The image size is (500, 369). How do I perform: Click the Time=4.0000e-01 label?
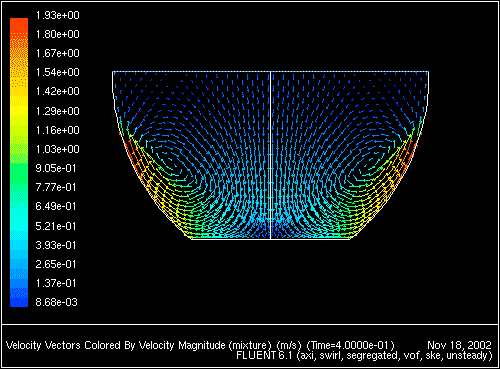(350, 345)
